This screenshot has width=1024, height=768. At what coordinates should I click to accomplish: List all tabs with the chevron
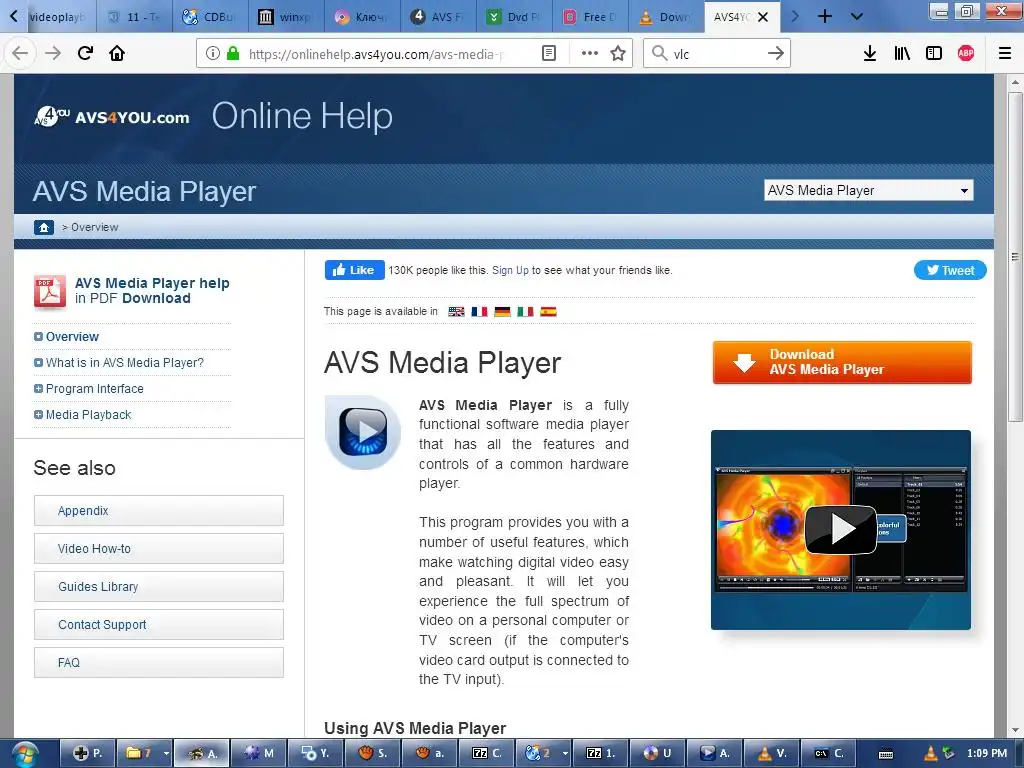(x=857, y=16)
